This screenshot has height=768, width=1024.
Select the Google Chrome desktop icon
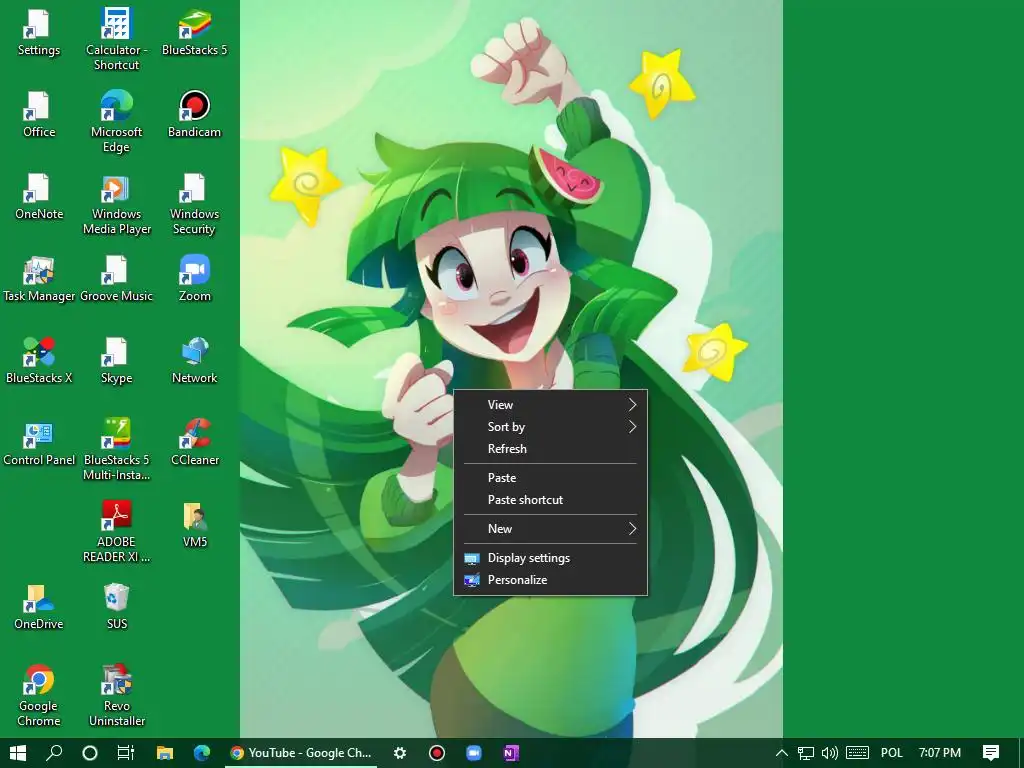(x=39, y=696)
